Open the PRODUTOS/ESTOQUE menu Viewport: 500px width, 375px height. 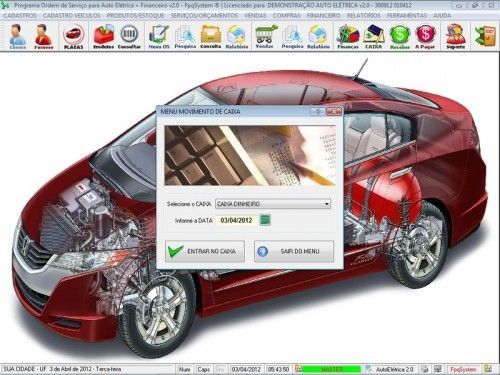point(135,16)
